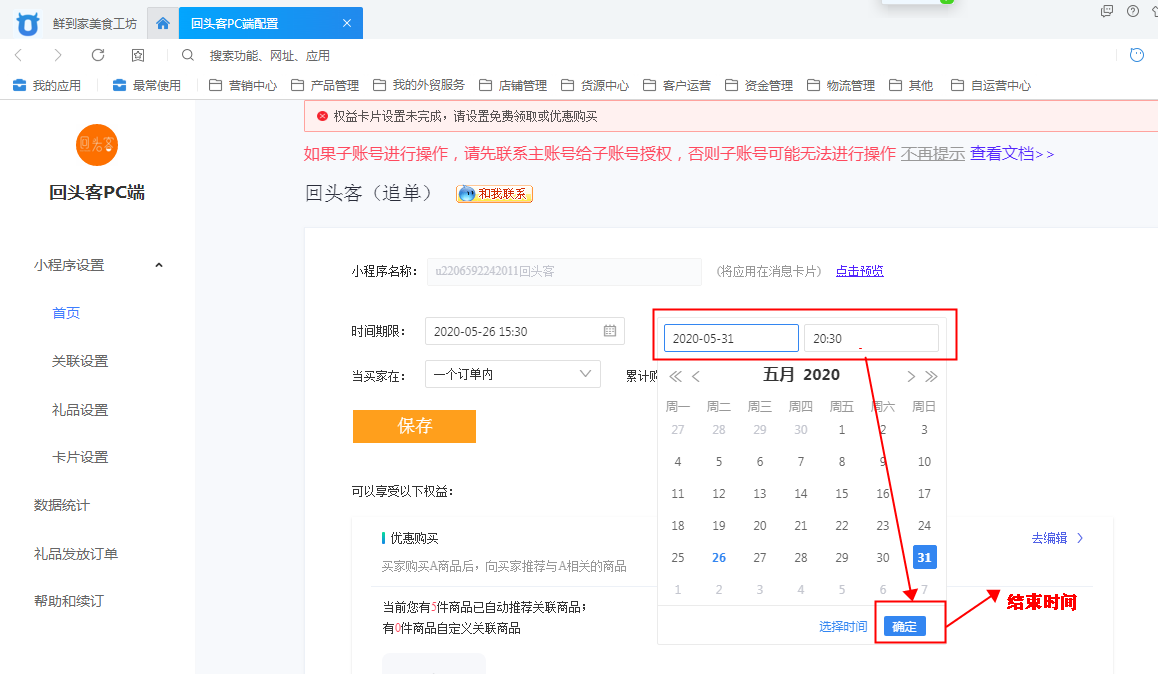Open the 最常使用 bookmark

coord(147,86)
